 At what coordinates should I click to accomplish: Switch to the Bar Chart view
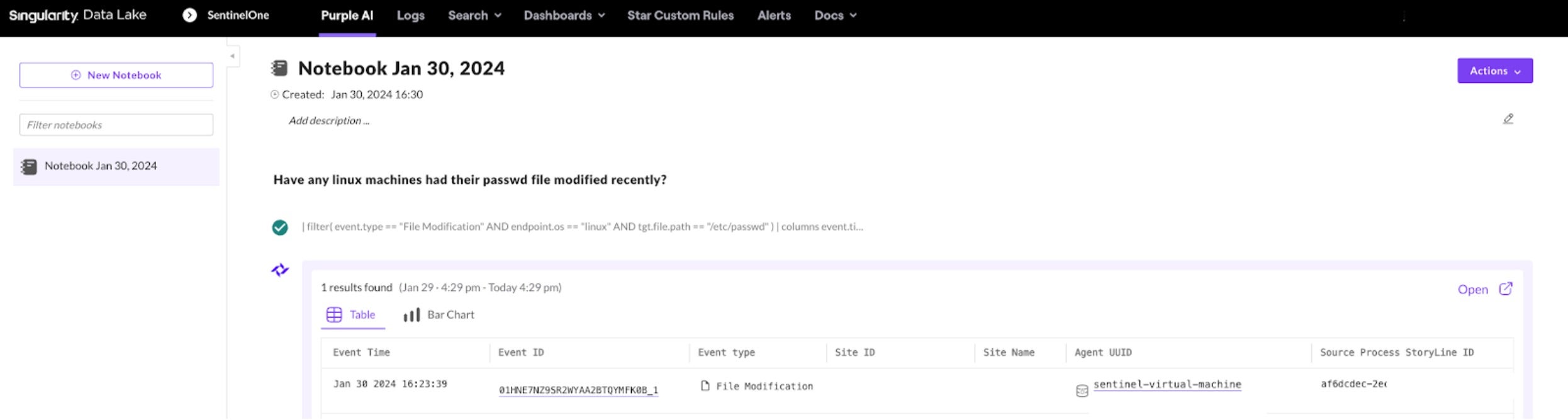pyautogui.click(x=439, y=315)
